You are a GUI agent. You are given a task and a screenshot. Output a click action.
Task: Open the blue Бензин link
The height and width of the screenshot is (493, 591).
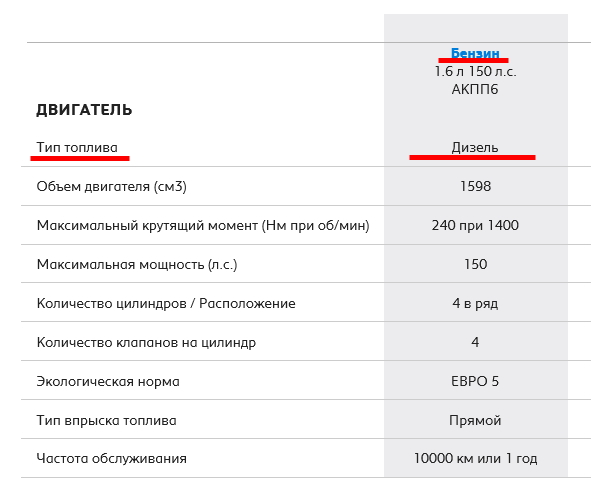coord(475,53)
